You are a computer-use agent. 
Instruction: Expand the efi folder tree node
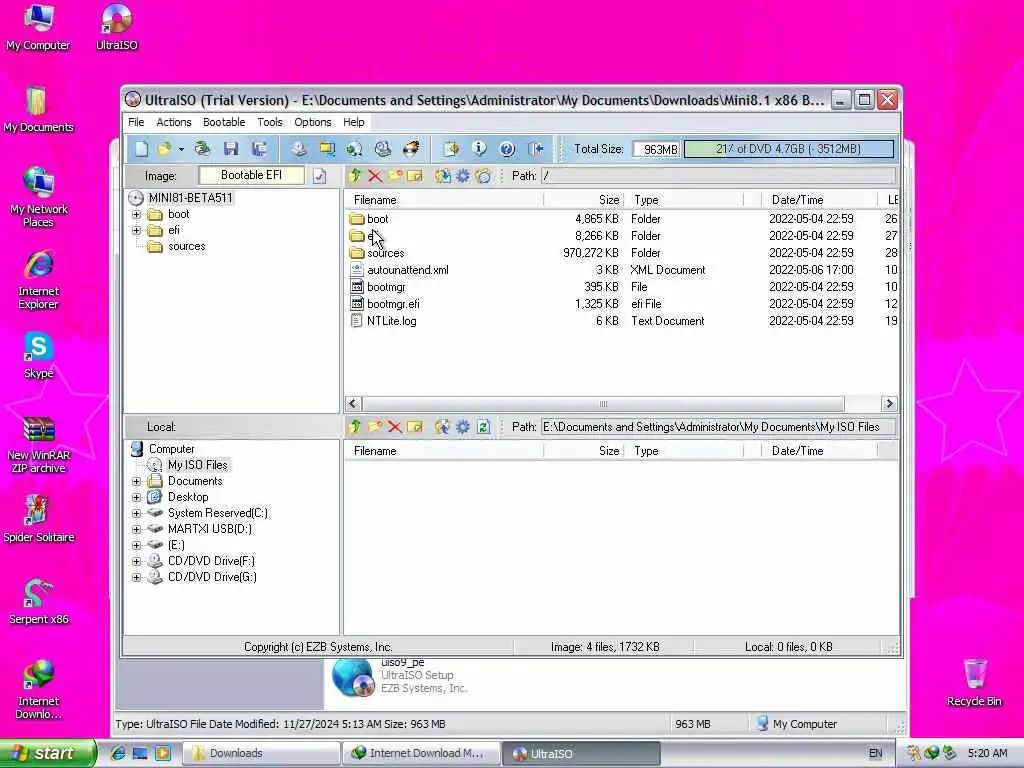(136, 230)
